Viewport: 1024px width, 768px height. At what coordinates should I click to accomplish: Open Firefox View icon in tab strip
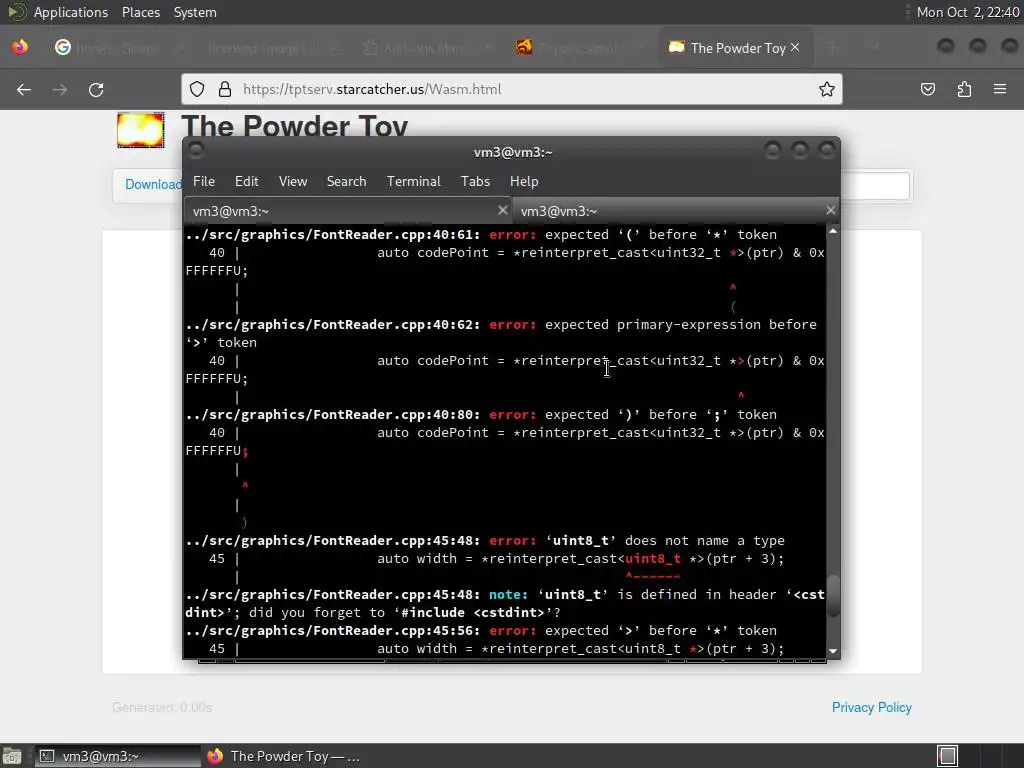click(x=20, y=48)
